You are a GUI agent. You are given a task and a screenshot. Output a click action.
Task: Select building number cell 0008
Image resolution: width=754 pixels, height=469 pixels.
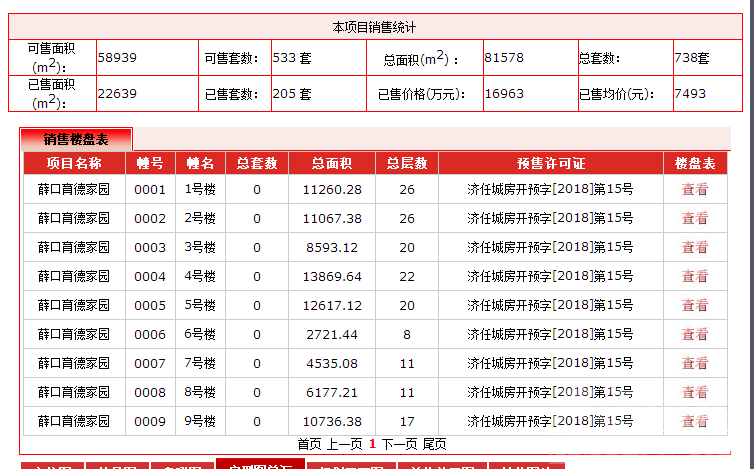tap(150, 393)
